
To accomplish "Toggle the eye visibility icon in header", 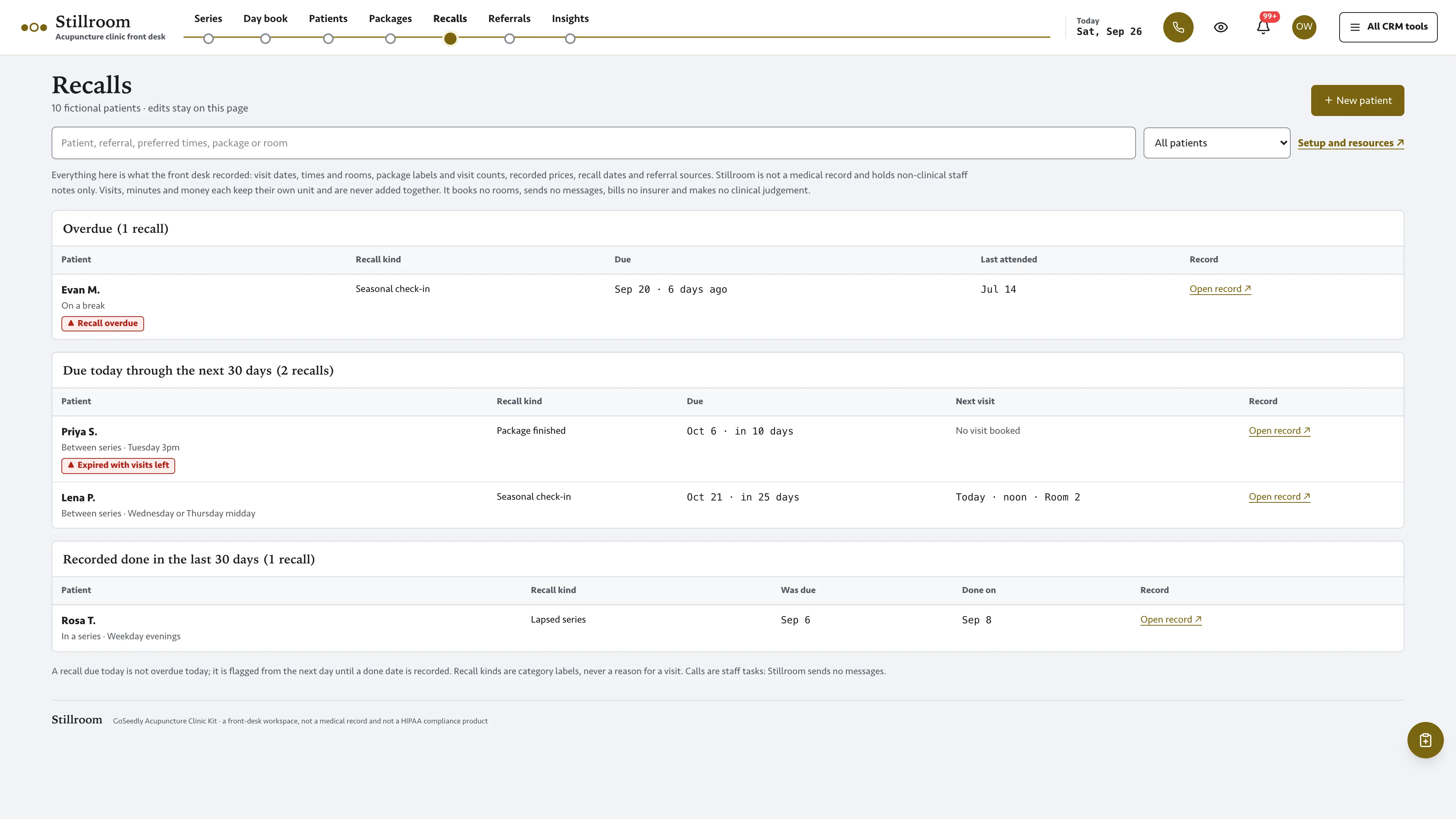I will tap(1221, 27).
